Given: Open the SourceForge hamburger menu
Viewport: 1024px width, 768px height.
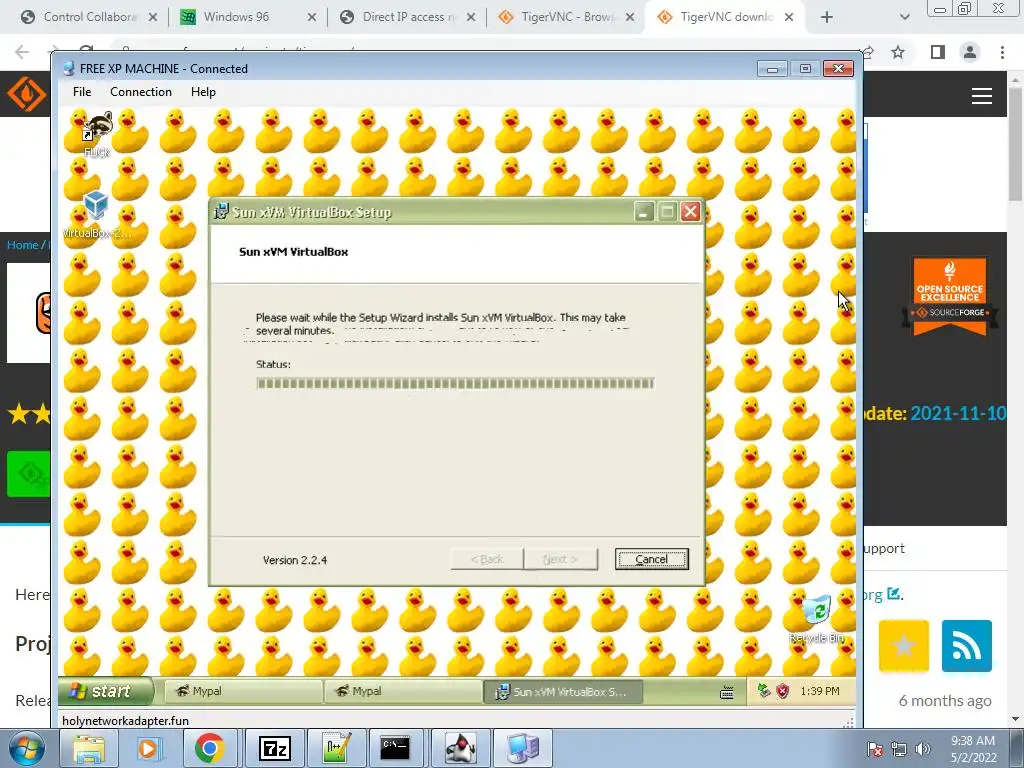Looking at the screenshot, I should (x=982, y=96).
